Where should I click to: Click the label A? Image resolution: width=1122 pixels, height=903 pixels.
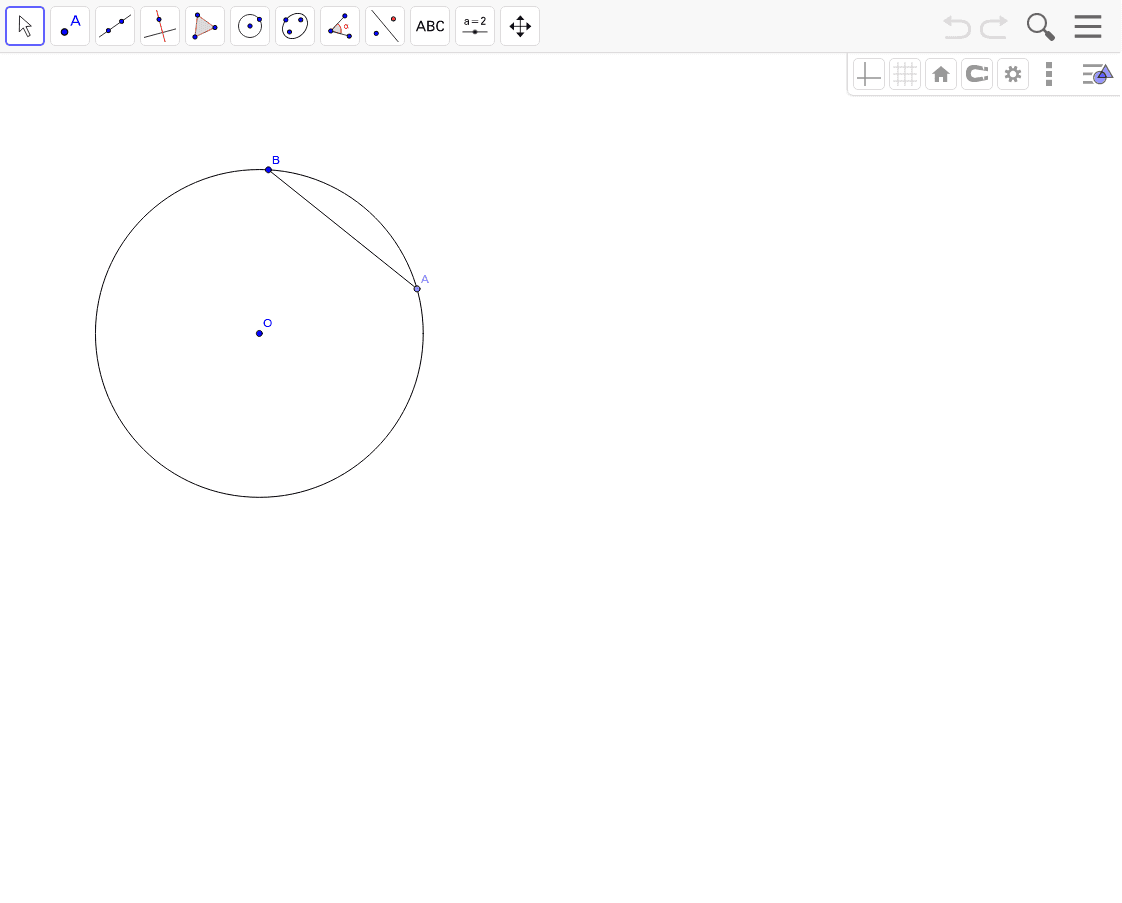click(x=425, y=279)
